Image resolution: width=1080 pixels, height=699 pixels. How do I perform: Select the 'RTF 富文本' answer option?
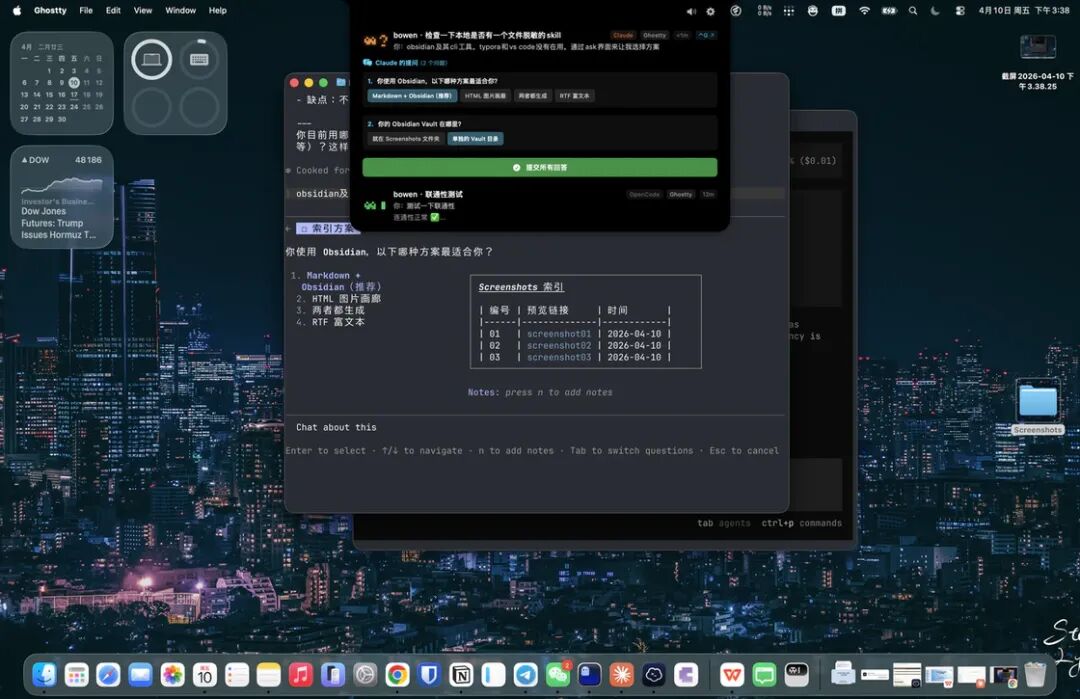point(574,96)
